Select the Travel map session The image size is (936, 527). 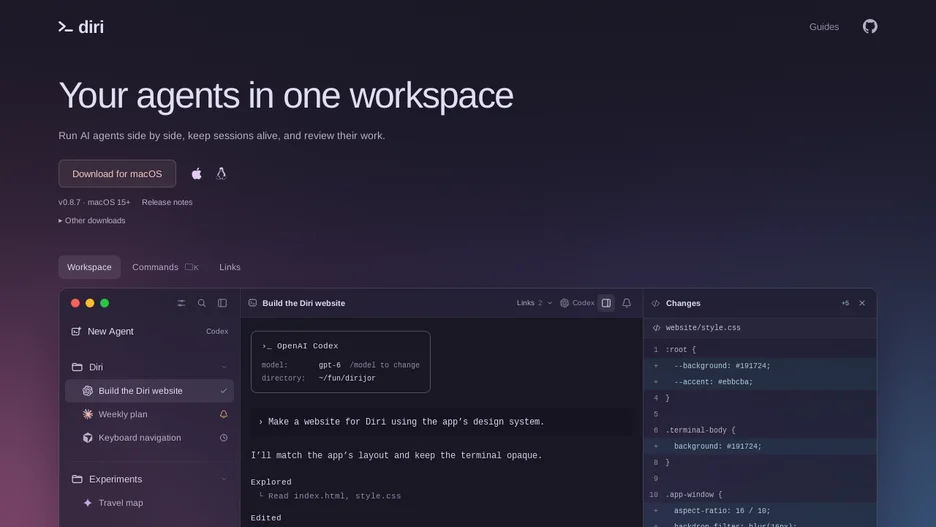click(x=149, y=503)
